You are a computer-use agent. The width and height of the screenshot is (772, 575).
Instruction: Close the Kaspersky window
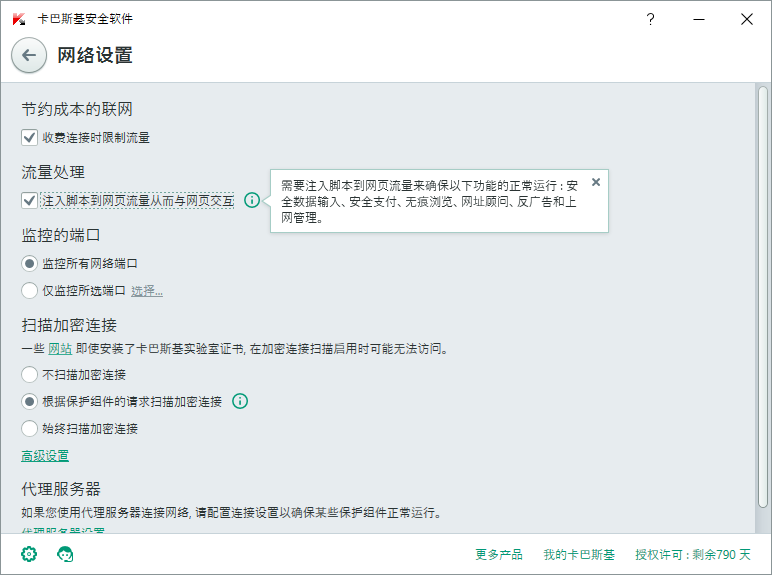click(747, 19)
